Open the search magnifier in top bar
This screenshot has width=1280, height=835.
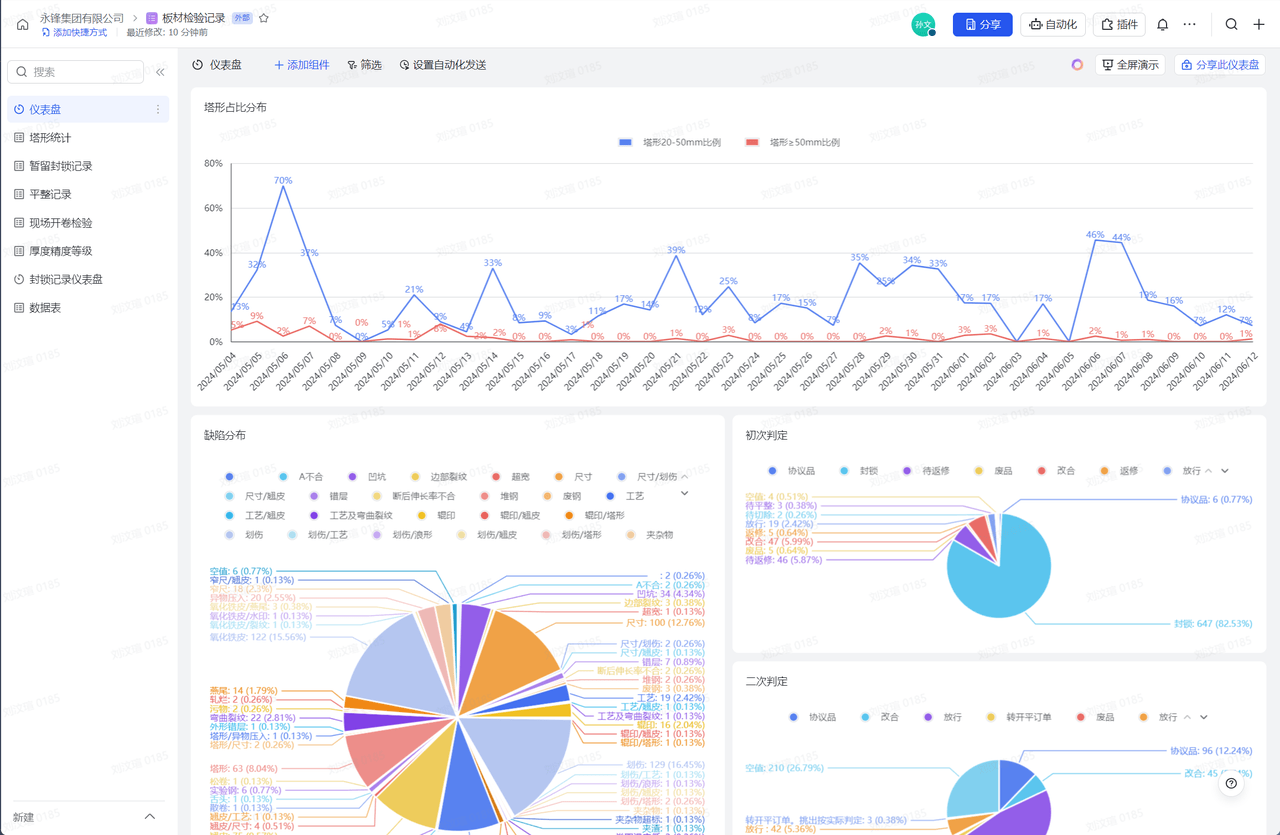pos(1231,25)
